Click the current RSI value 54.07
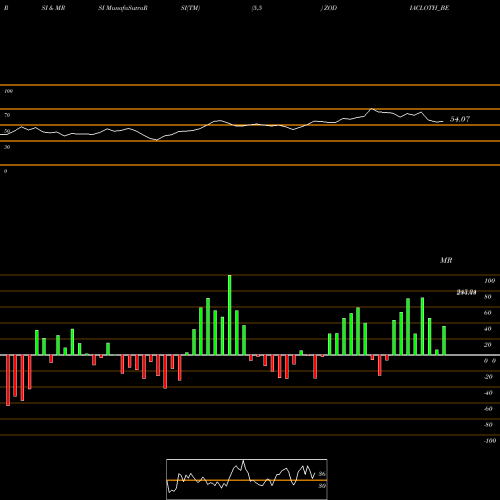This screenshot has height=500, width=500. [x=460, y=119]
